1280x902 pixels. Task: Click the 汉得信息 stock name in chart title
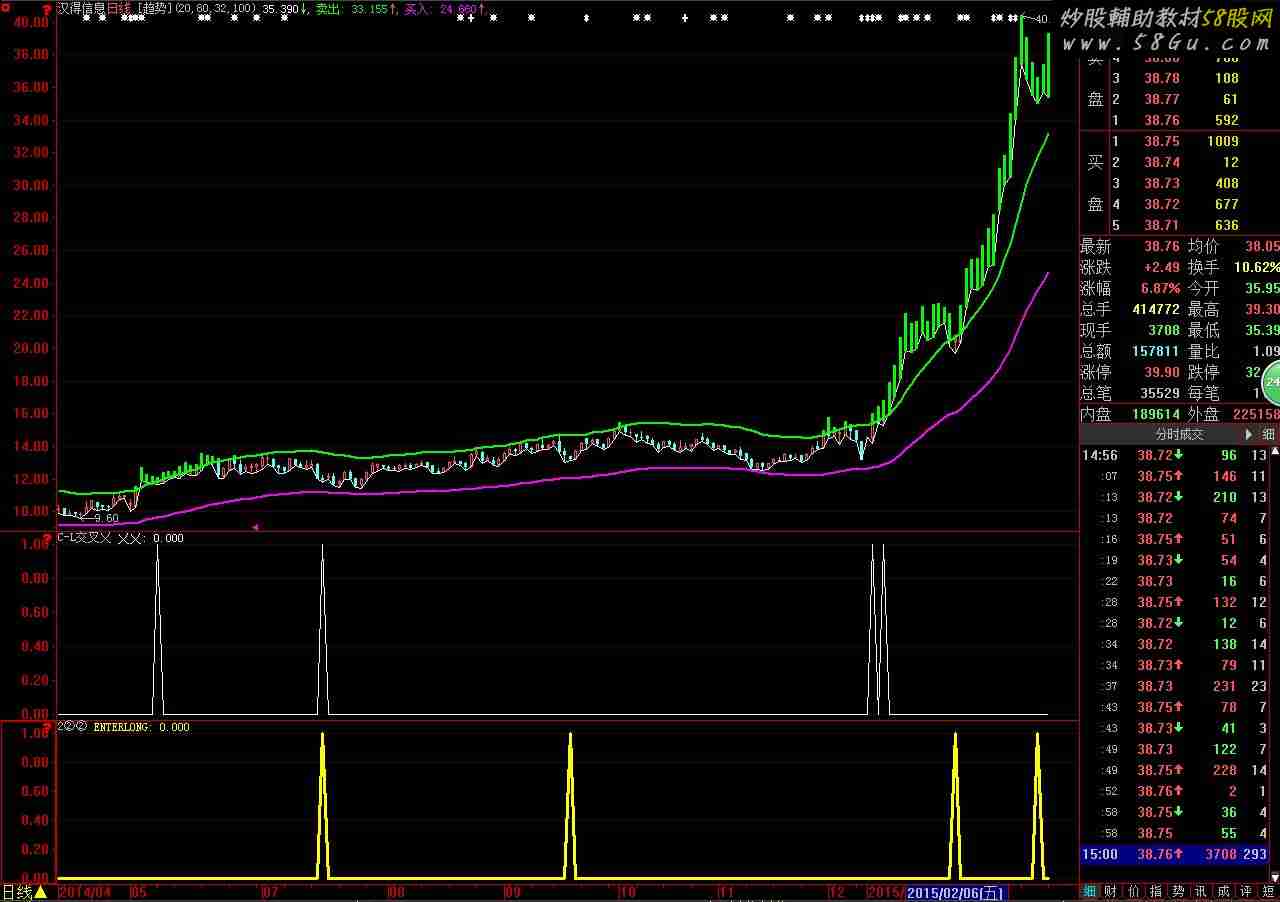80,8
